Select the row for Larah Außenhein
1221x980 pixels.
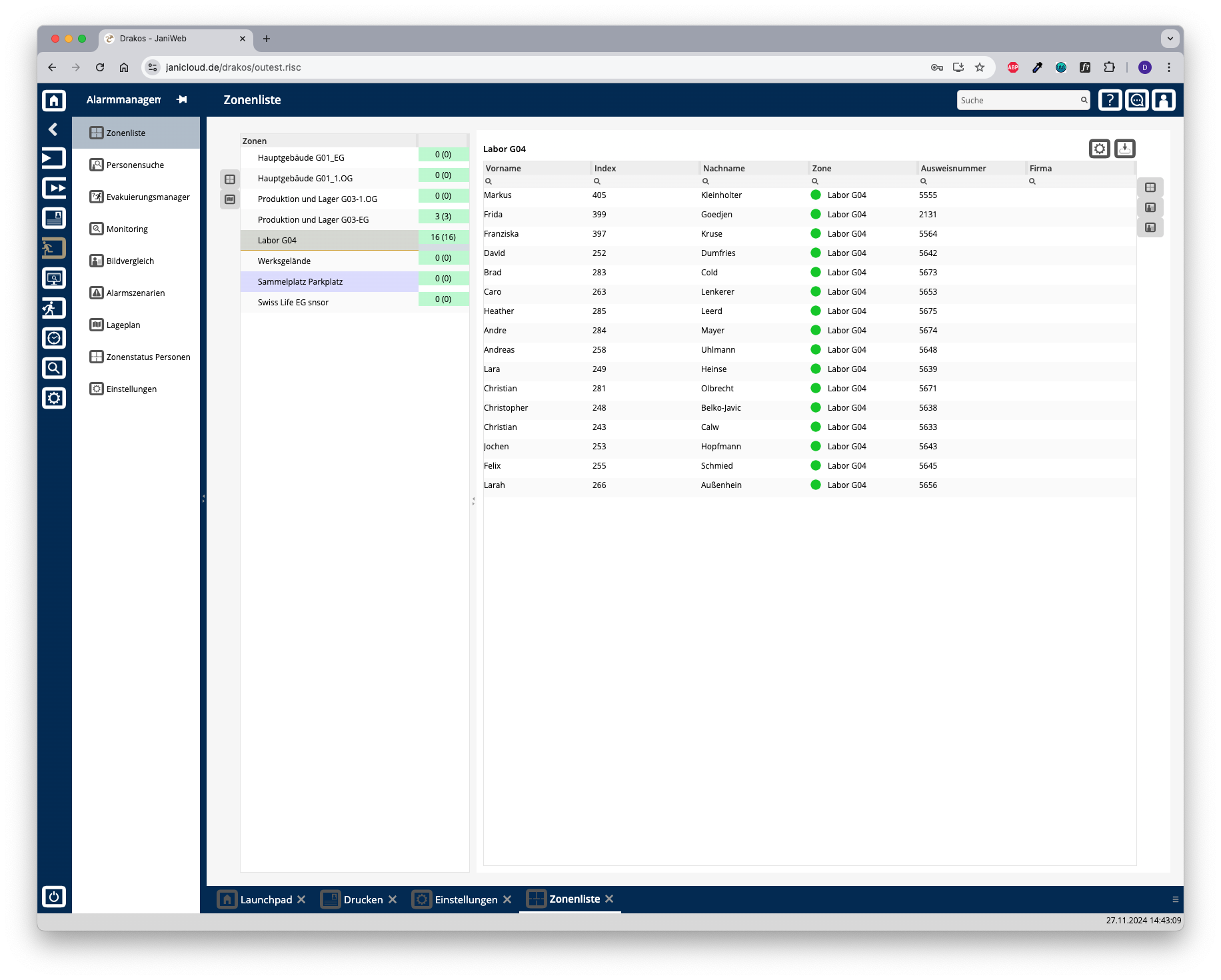[x=809, y=485]
